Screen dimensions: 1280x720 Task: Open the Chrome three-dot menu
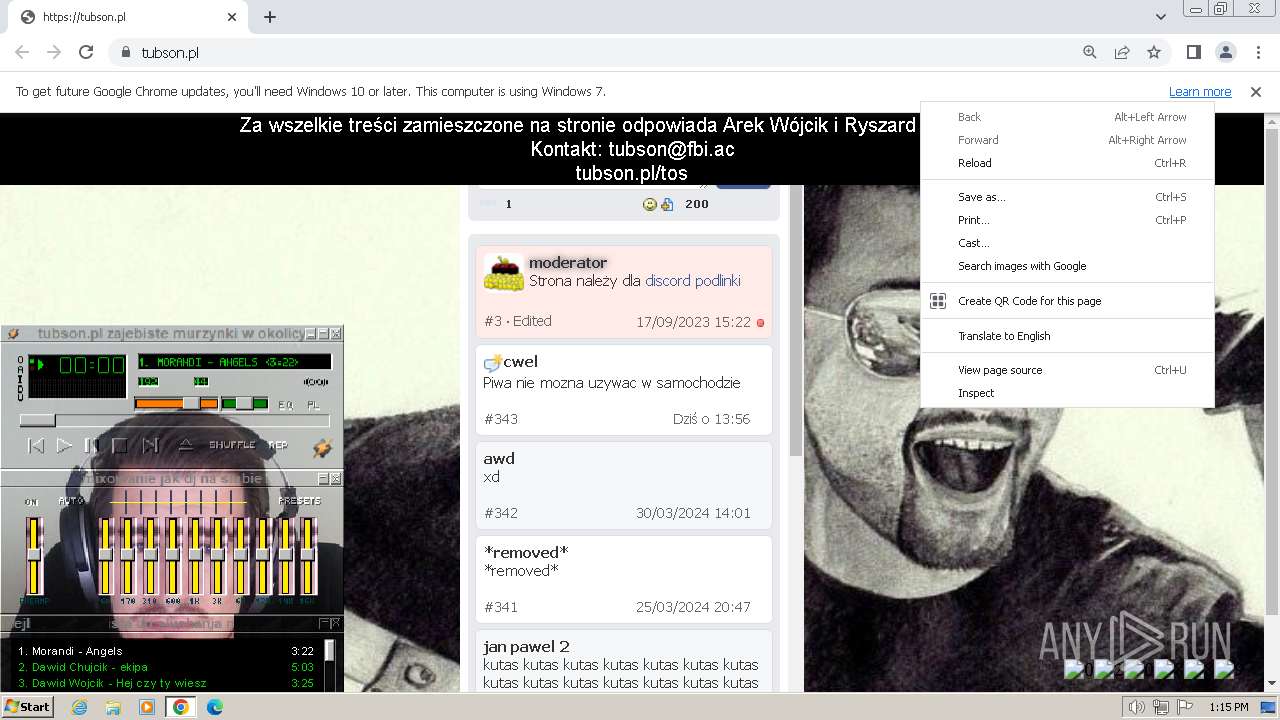coord(1258,52)
